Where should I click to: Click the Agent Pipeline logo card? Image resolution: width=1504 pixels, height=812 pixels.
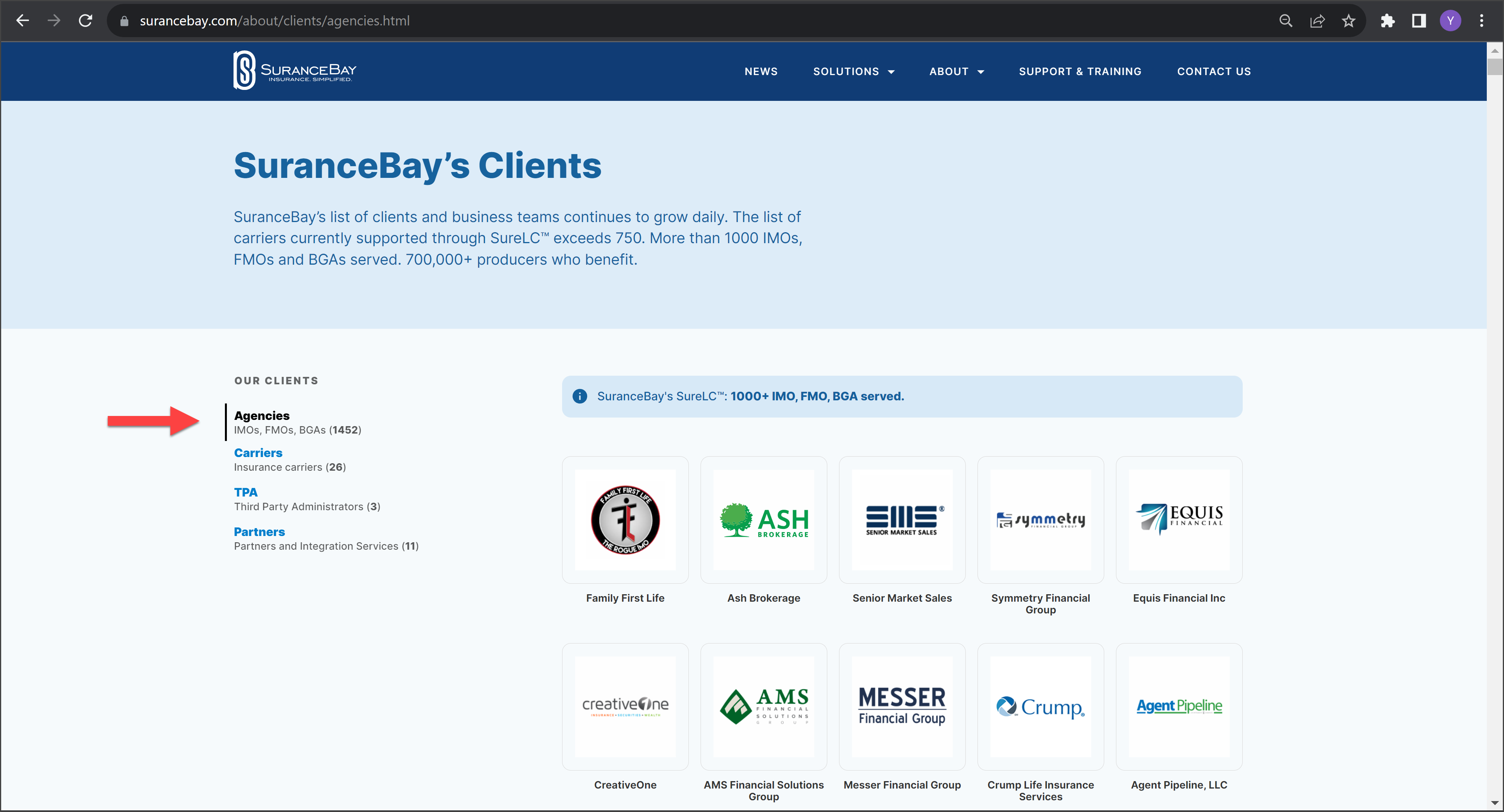point(1179,706)
